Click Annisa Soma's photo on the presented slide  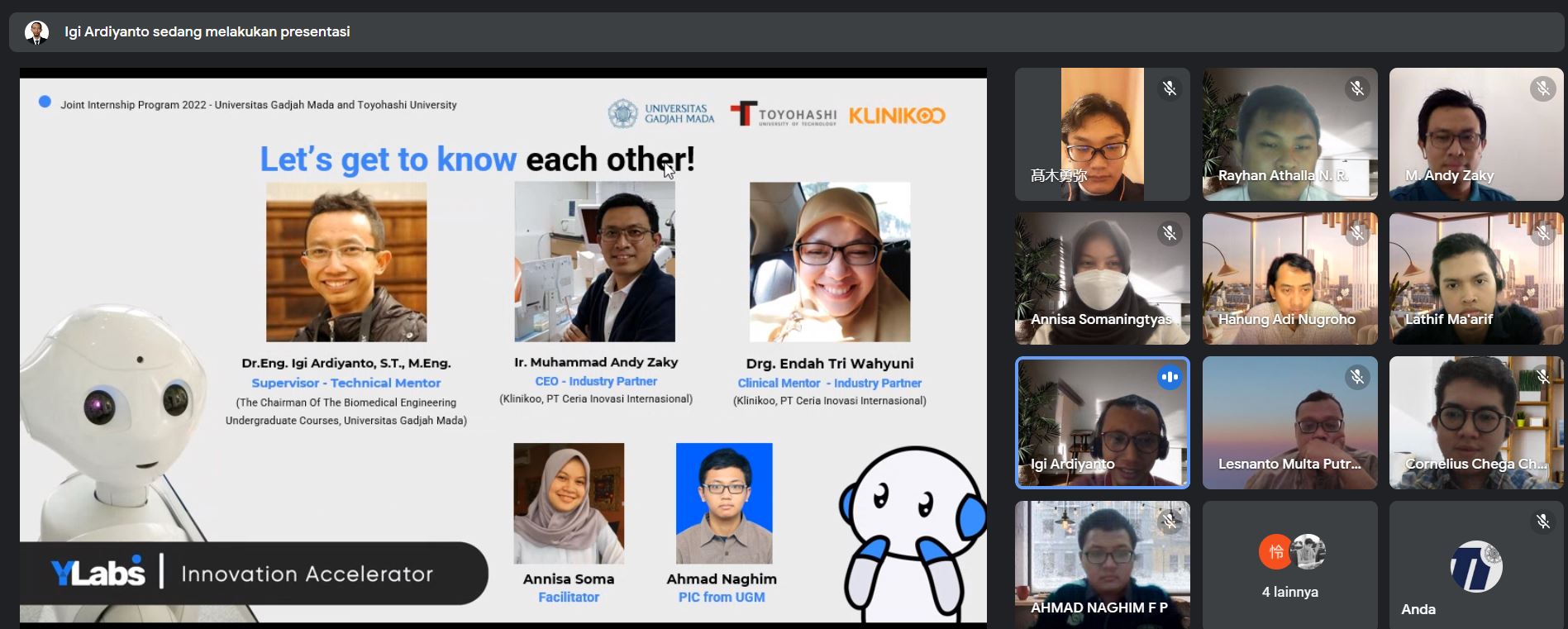pos(569,503)
